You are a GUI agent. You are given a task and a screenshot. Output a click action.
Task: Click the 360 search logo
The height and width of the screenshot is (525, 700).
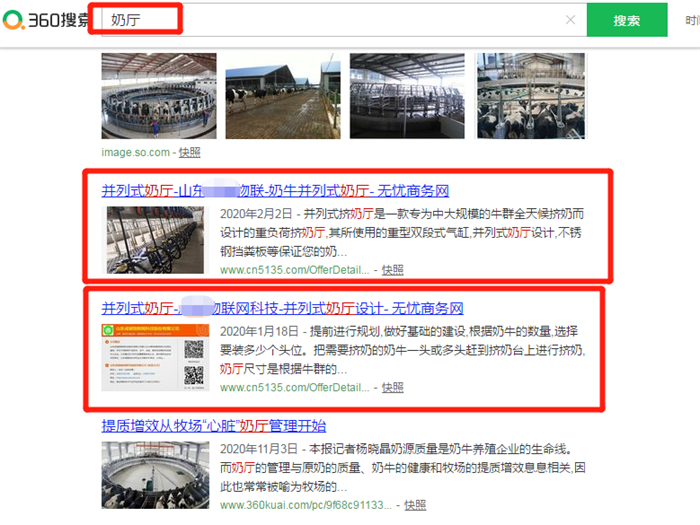[46, 20]
